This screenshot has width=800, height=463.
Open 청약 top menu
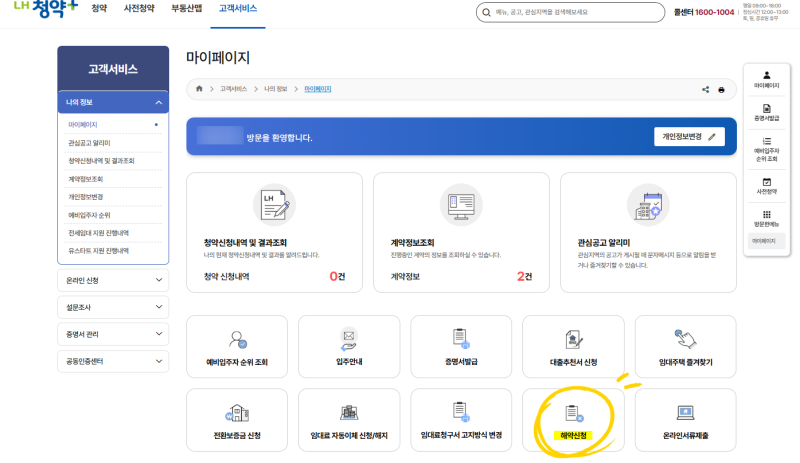click(x=99, y=9)
